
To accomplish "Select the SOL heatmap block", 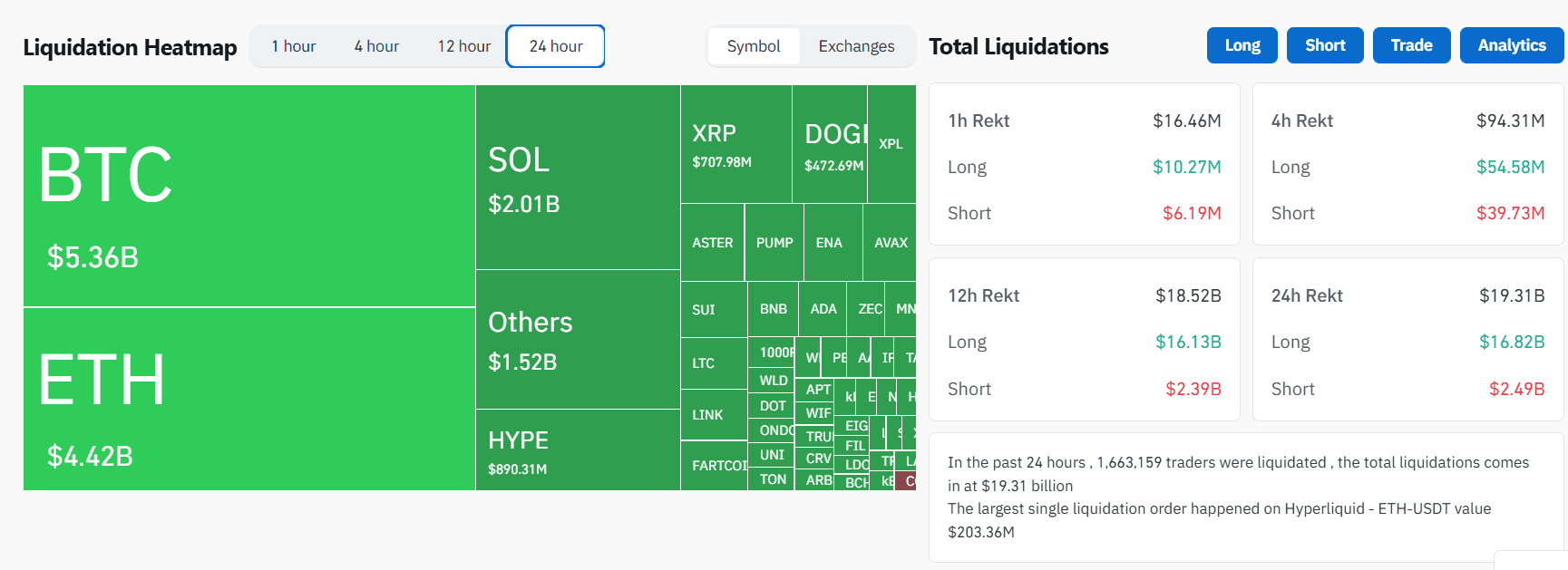I will pyautogui.click(x=577, y=178).
